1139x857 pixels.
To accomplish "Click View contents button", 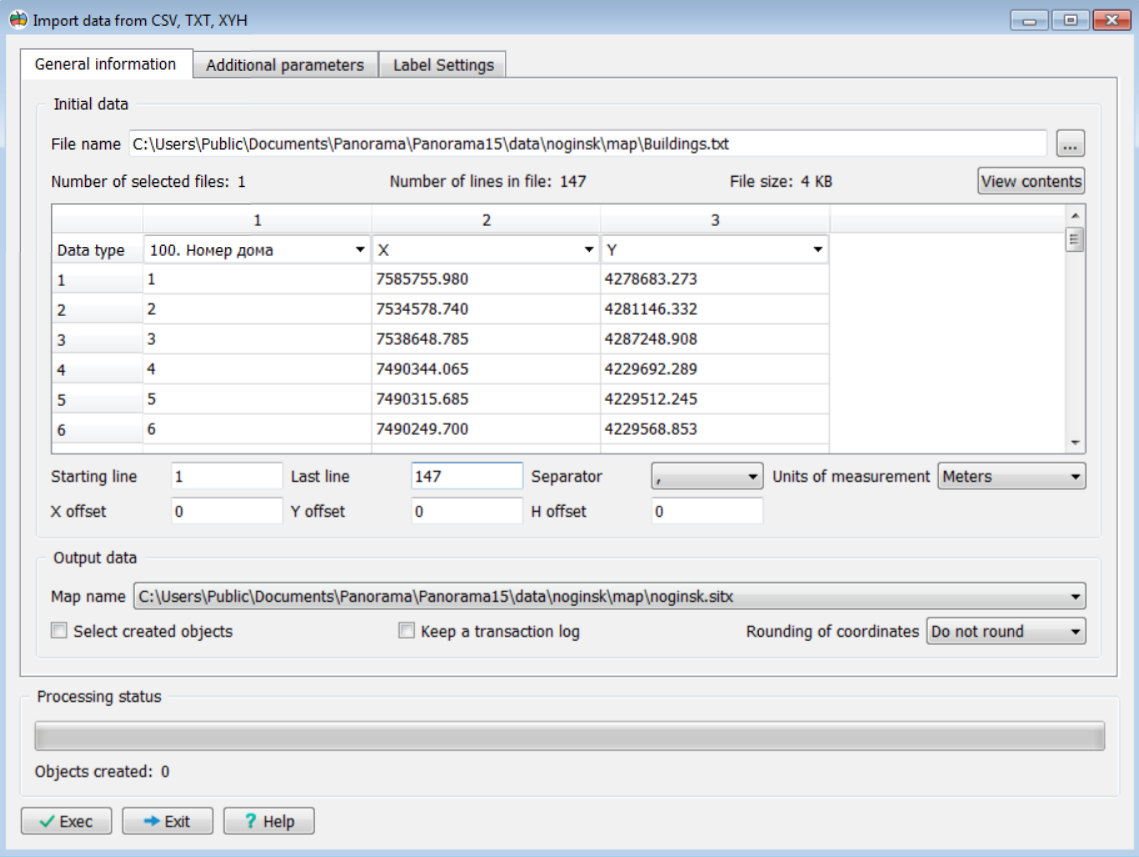I will (x=1030, y=181).
